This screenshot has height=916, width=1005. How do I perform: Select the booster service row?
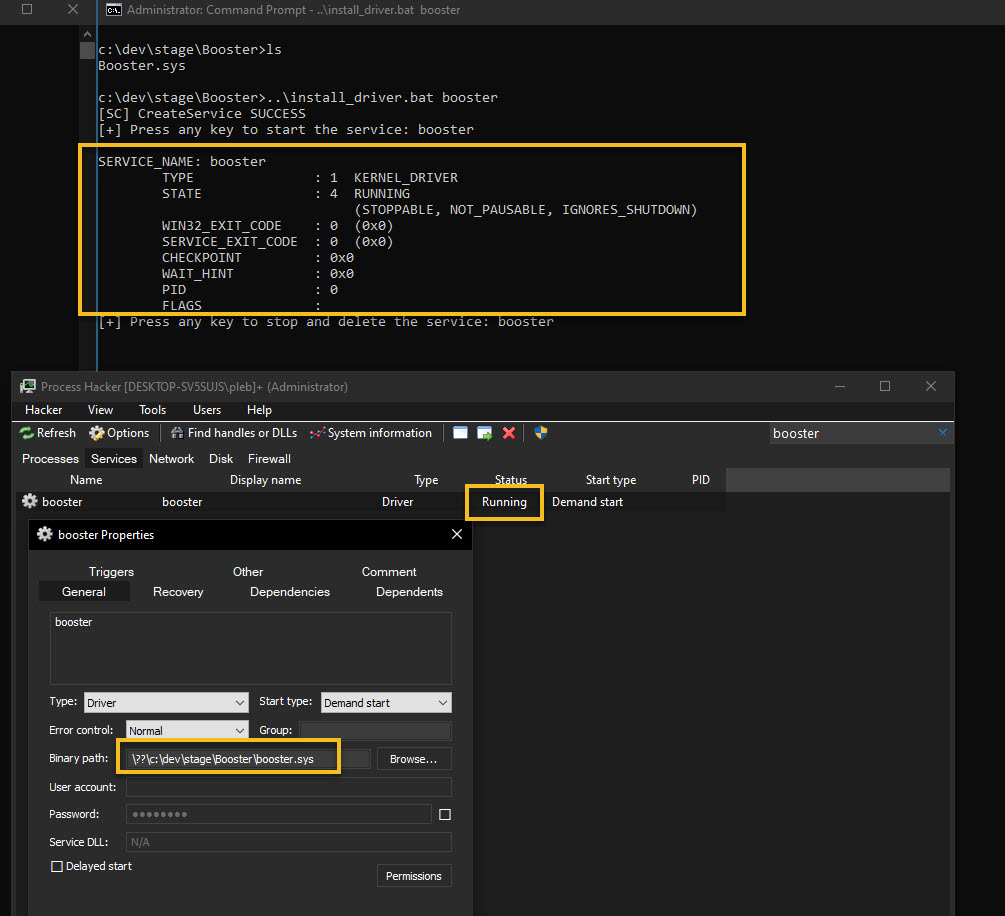coord(372,502)
